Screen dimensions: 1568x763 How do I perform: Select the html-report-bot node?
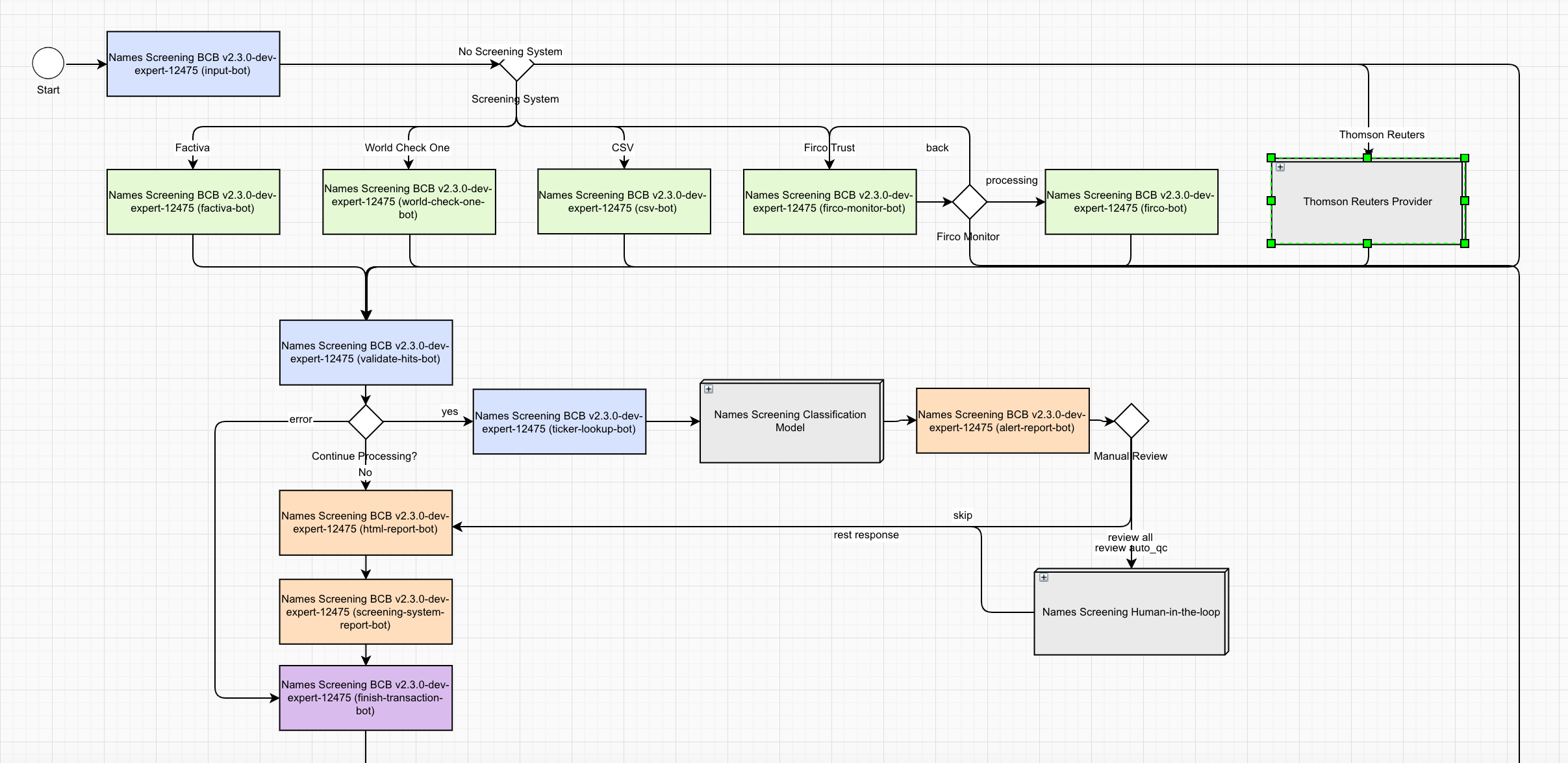pos(366,523)
